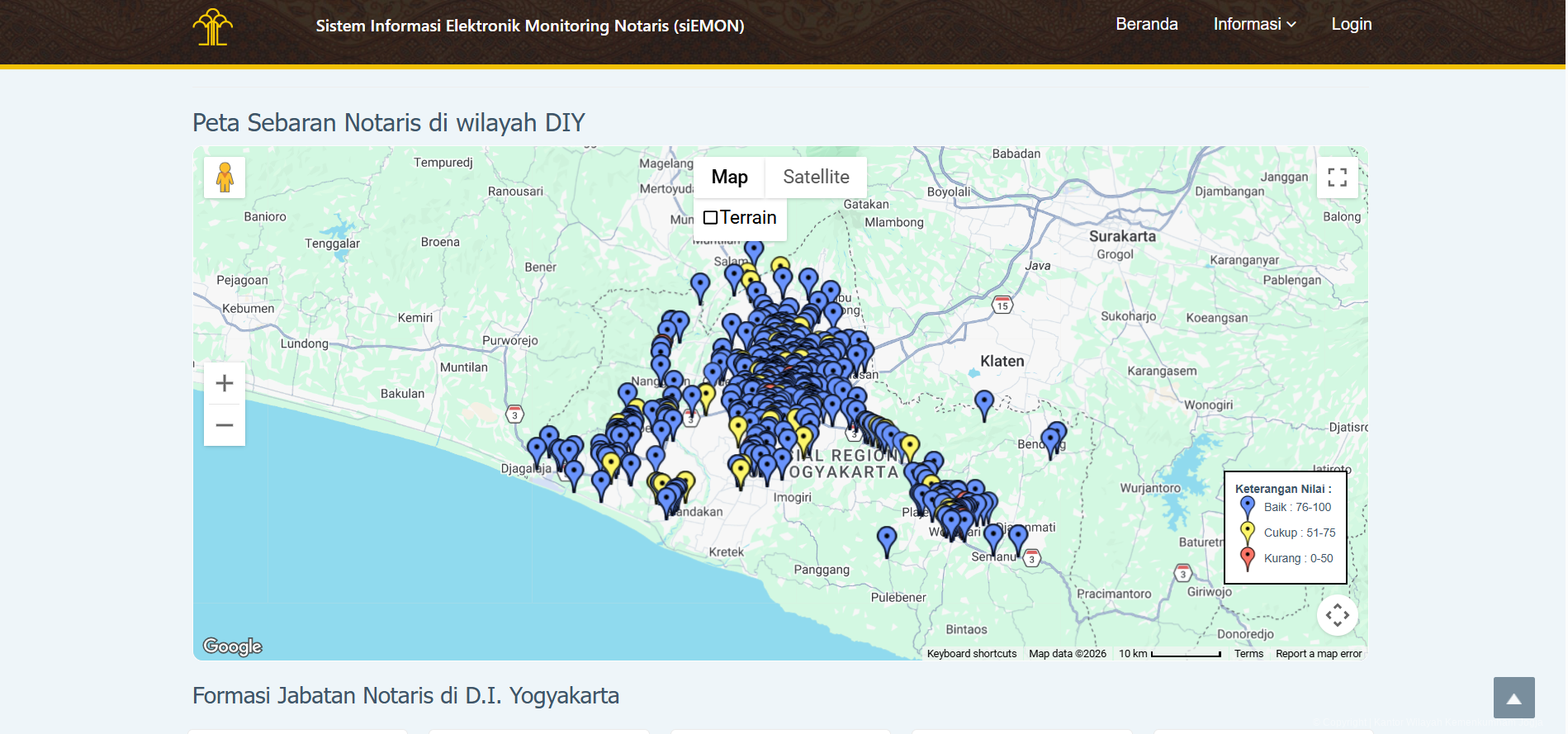Select the Map view type
The image size is (1568, 734).
(729, 177)
